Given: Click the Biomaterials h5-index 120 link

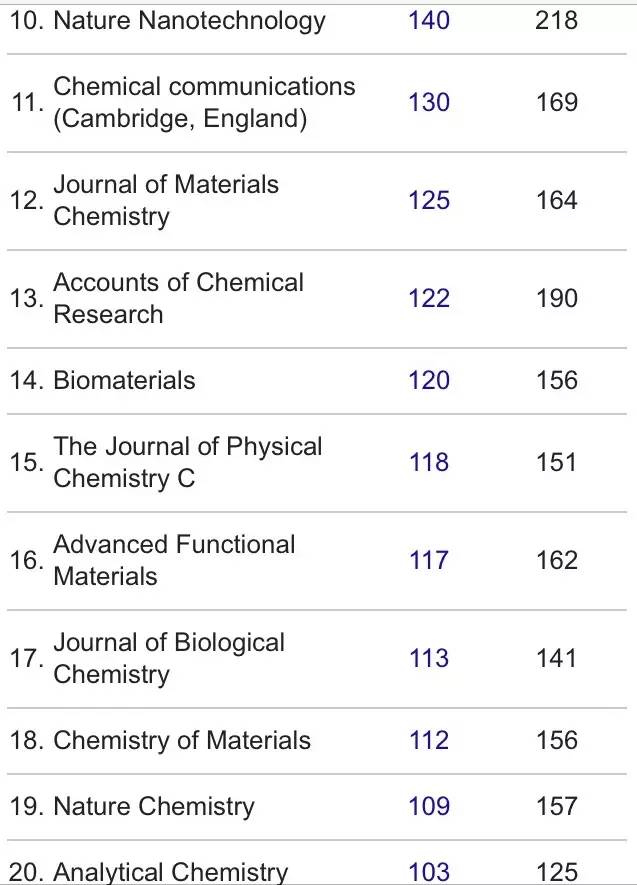Looking at the screenshot, I should [x=429, y=380].
